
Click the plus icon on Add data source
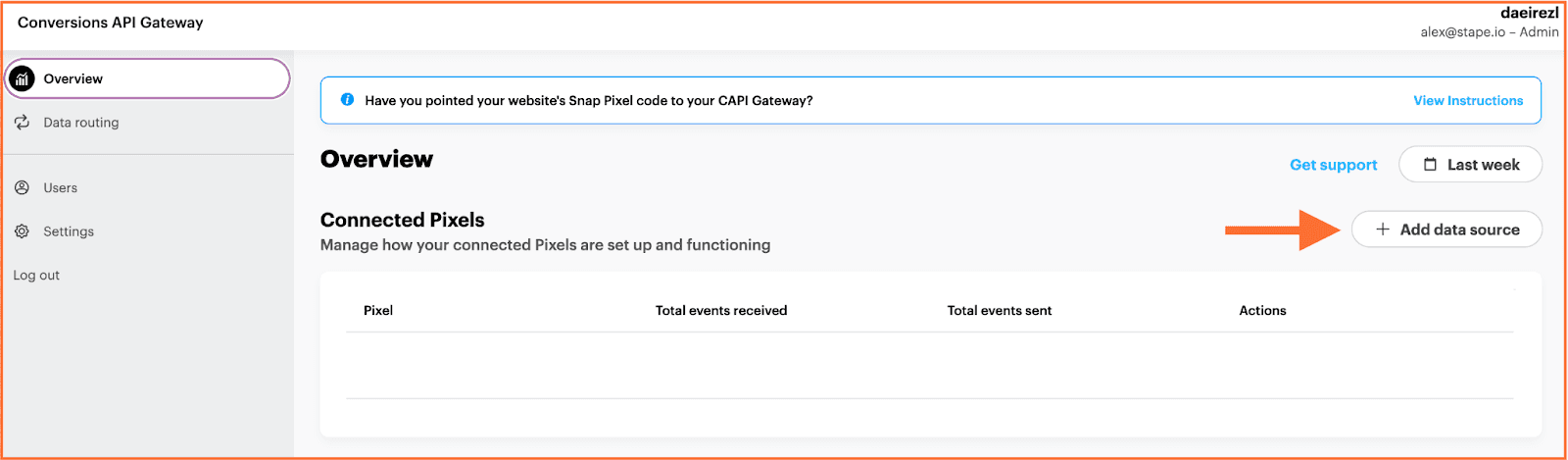(x=1383, y=230)
